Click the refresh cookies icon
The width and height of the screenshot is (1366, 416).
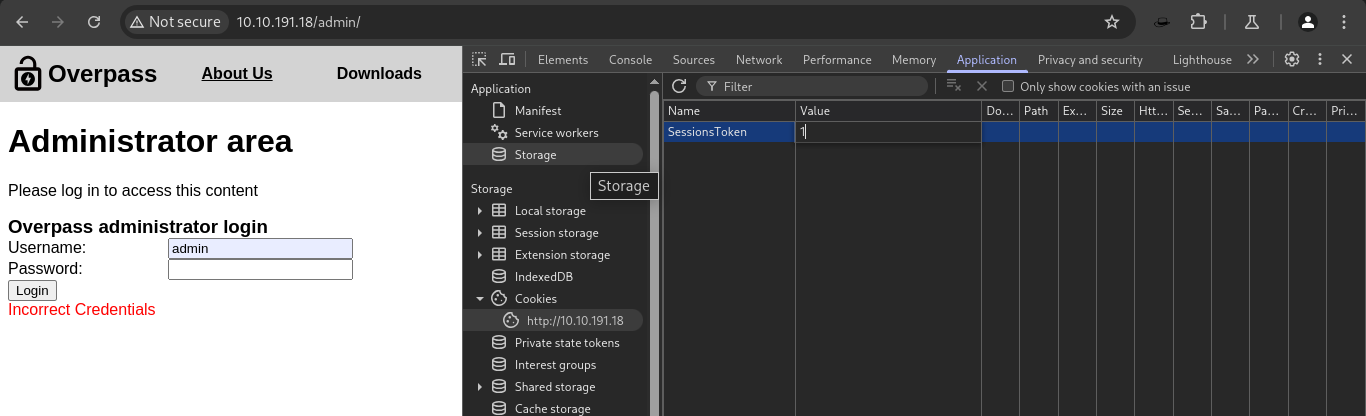pyautogui.click(x=679, y=87)
